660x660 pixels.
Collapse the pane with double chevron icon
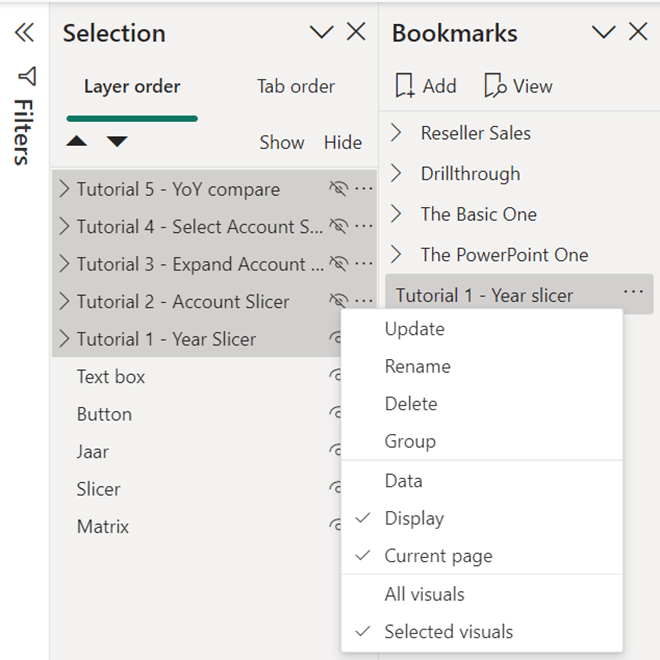(x=24, y=33)
